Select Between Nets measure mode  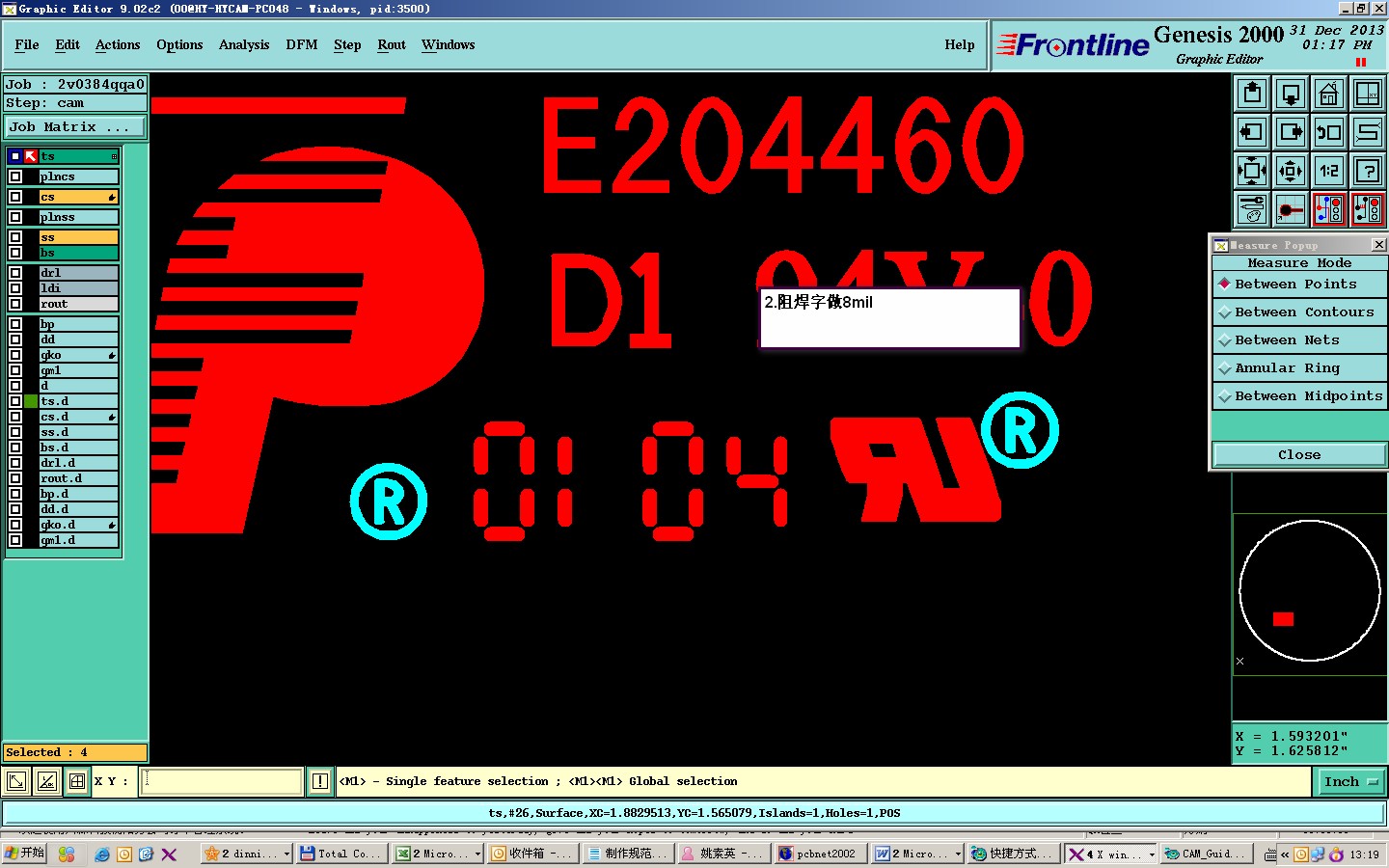click(1299, 340)
